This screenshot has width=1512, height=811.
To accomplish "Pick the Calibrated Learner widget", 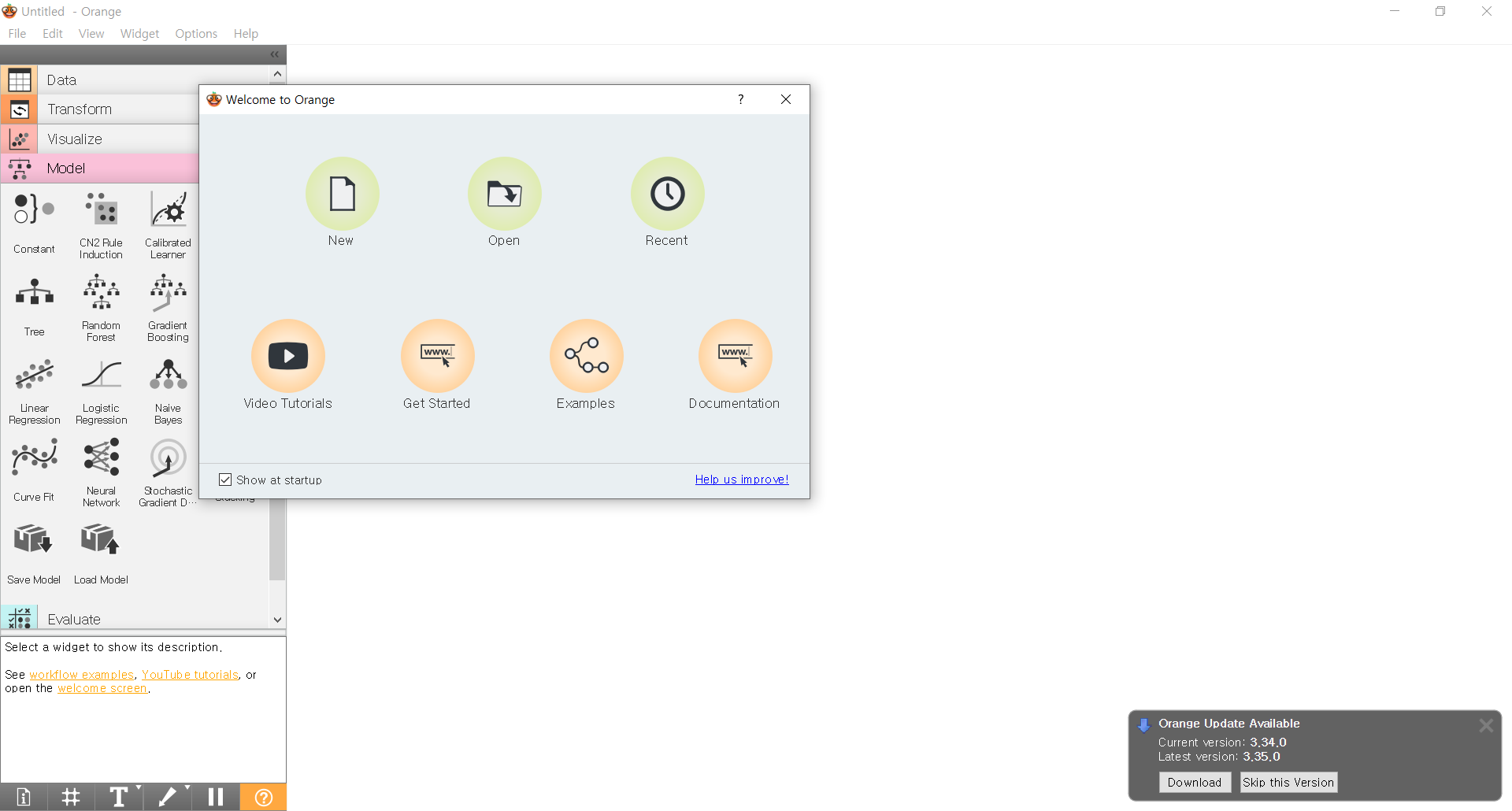I will pyautogui.click(x=168, y=224).
